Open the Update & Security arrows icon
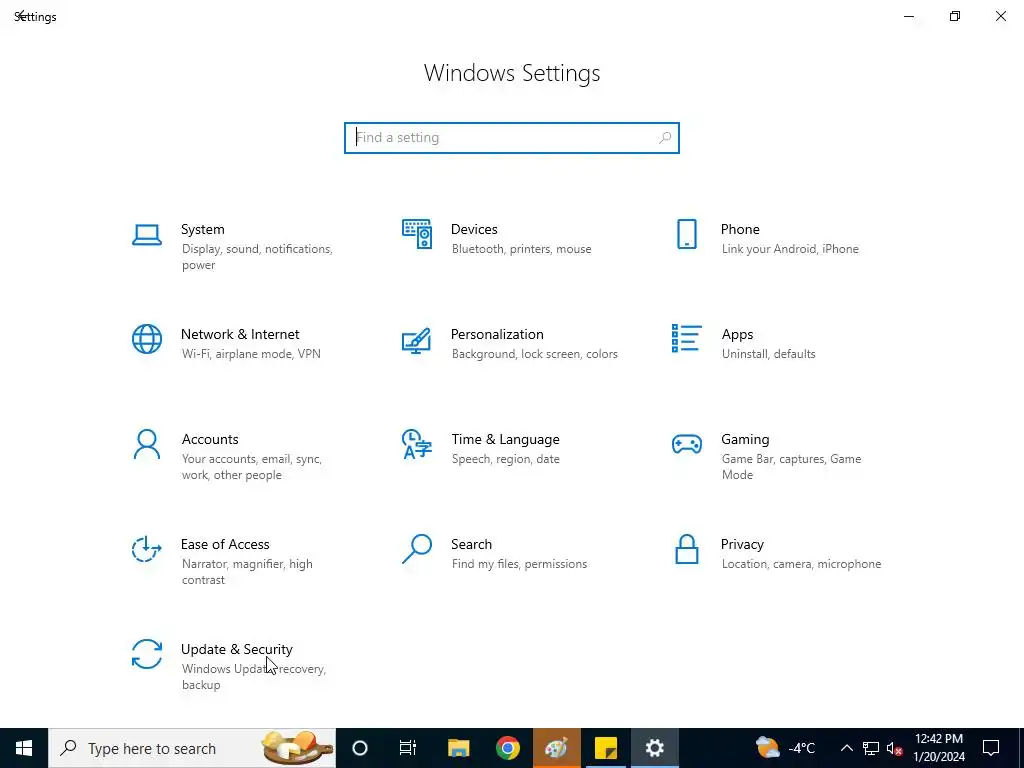 click(x=147, y=654)
